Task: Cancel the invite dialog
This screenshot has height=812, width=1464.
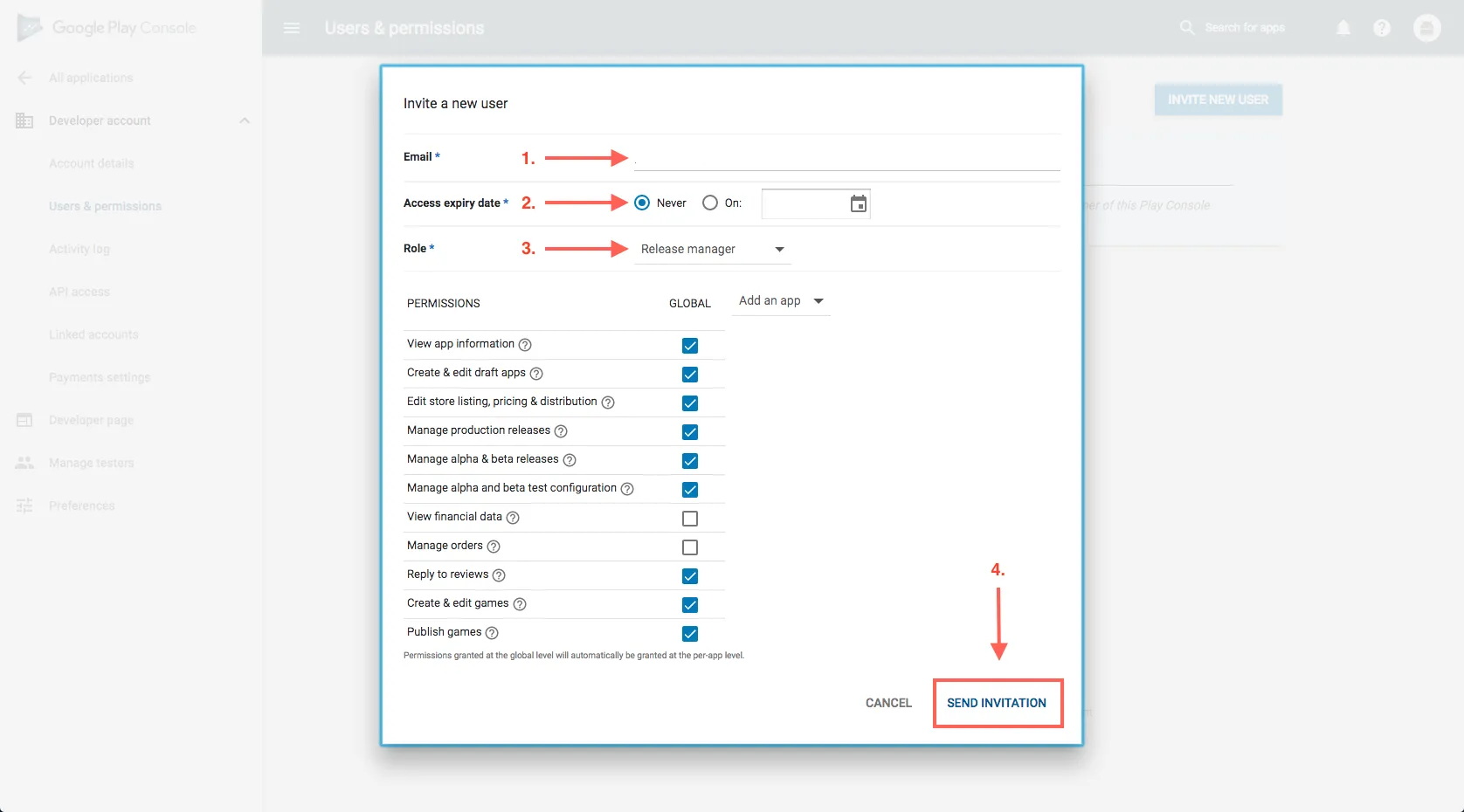Action: coord(888,703)
